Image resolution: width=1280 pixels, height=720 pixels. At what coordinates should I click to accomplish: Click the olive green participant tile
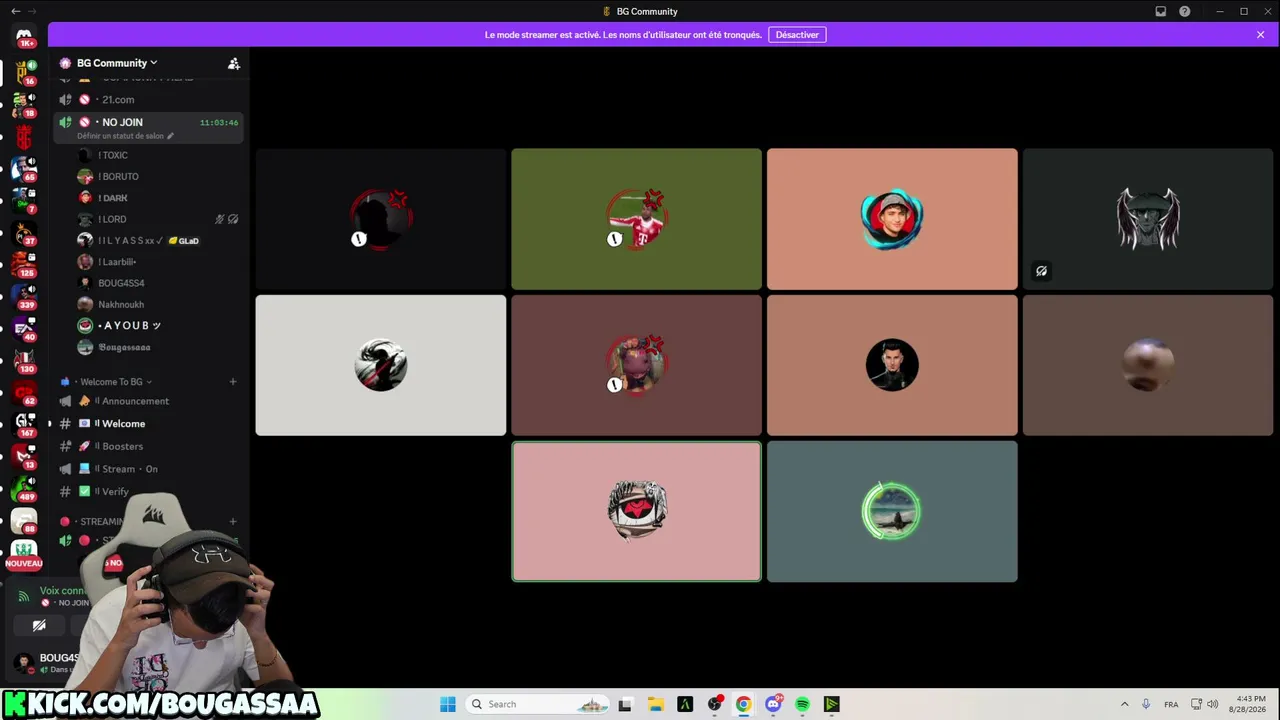click(636, 219)
